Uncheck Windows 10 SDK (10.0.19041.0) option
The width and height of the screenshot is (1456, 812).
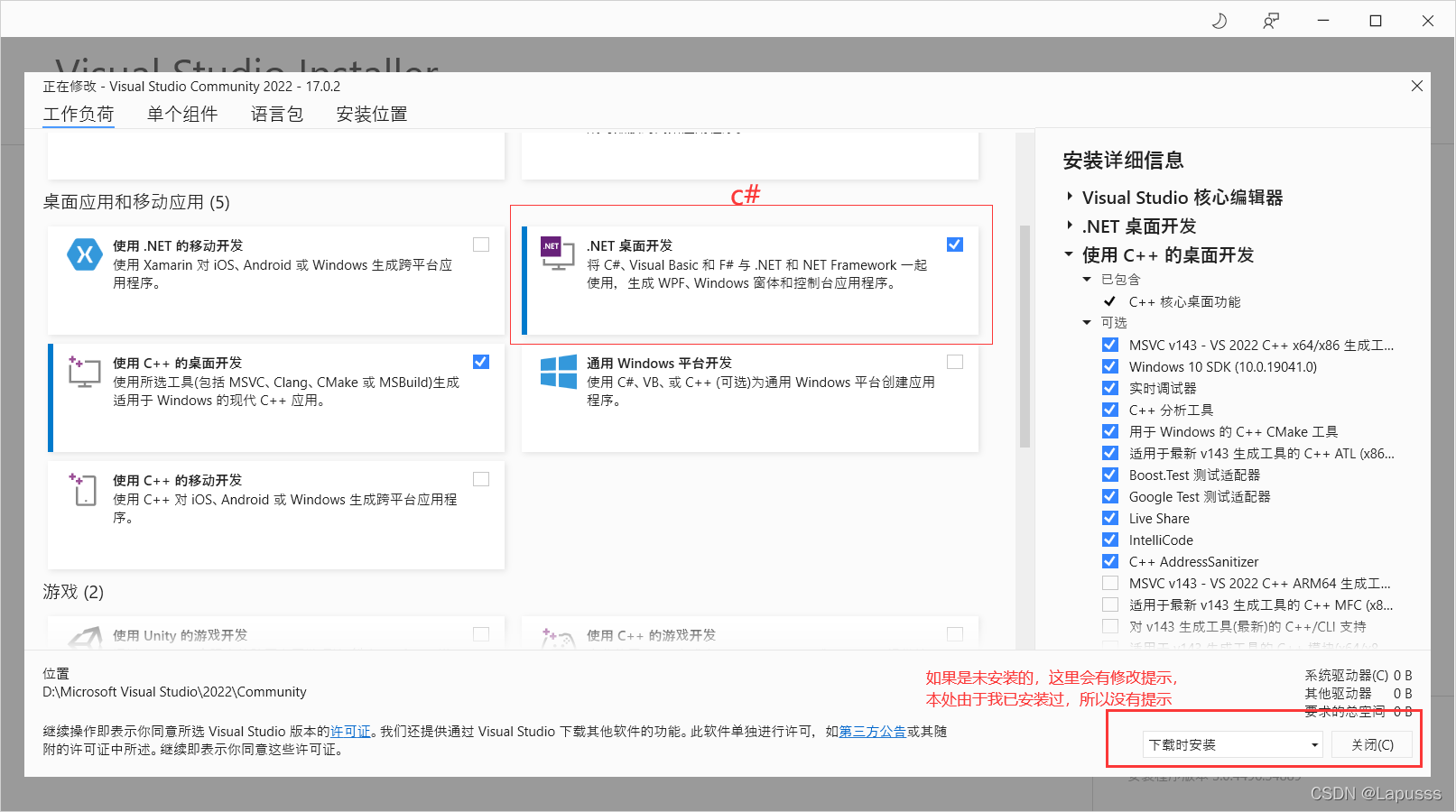pos(1110,366)
